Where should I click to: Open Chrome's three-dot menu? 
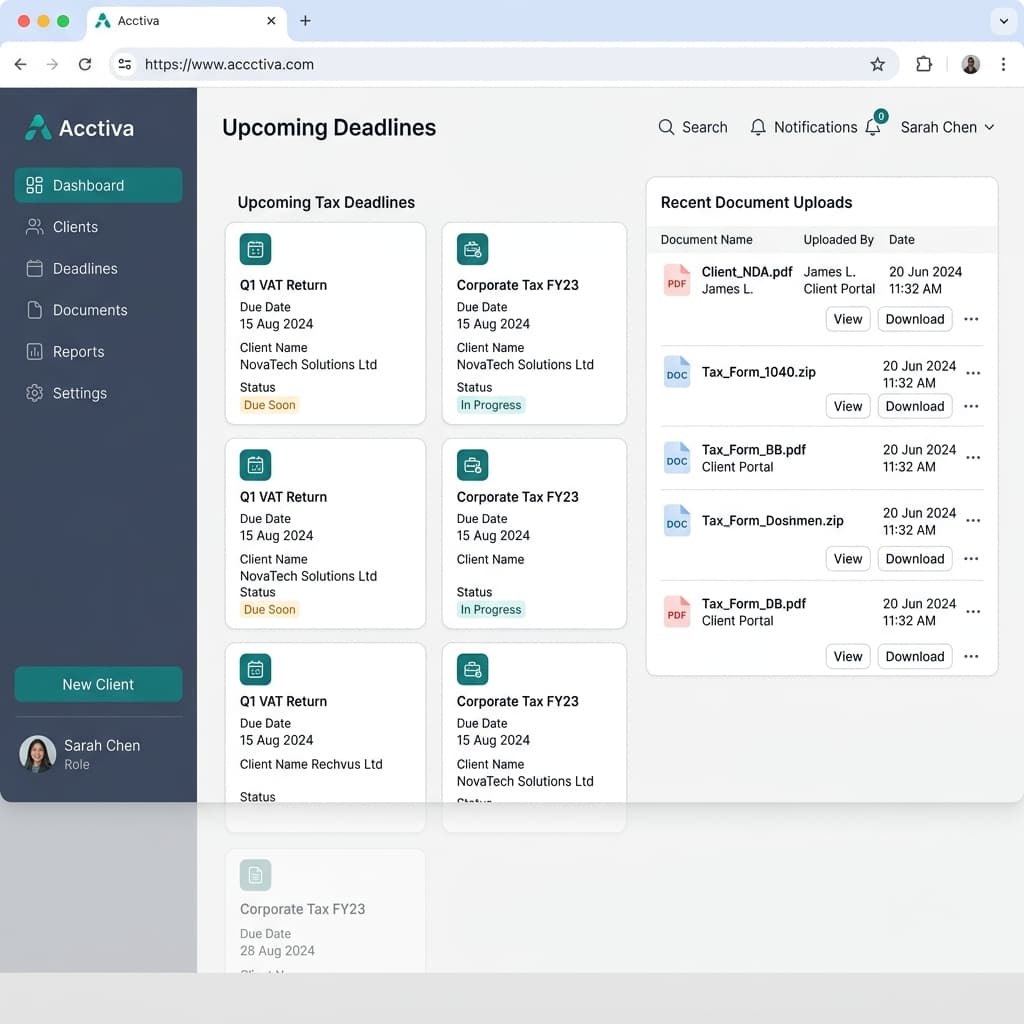pyautogui.click(x=1004, y=64)
